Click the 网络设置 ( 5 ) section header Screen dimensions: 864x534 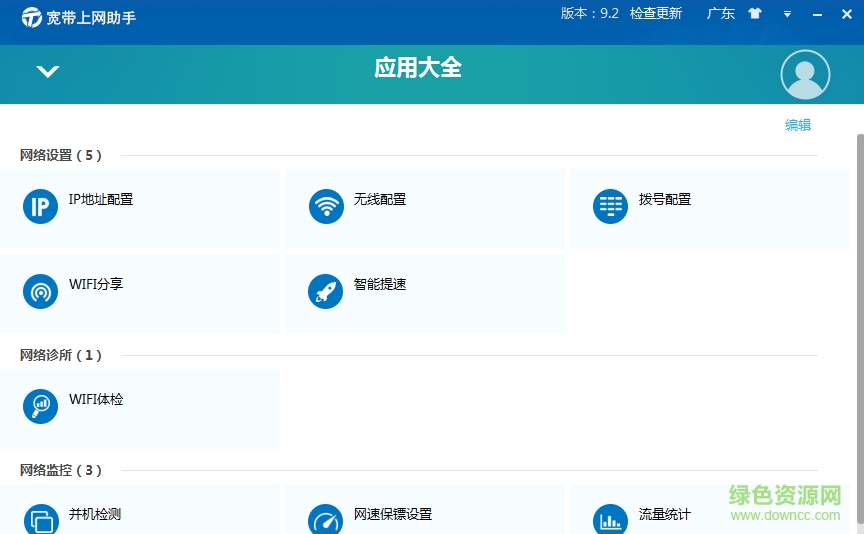coord(61,155)
